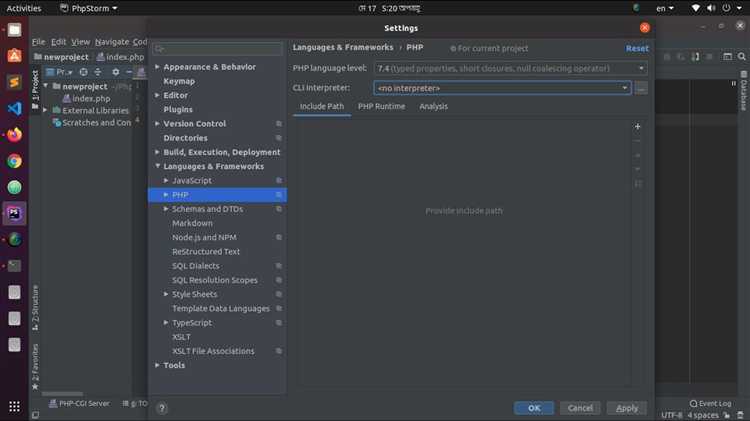Switch to the PHP Runtime tab
Screen dimensions: 750x421
(x=381, y=106)
